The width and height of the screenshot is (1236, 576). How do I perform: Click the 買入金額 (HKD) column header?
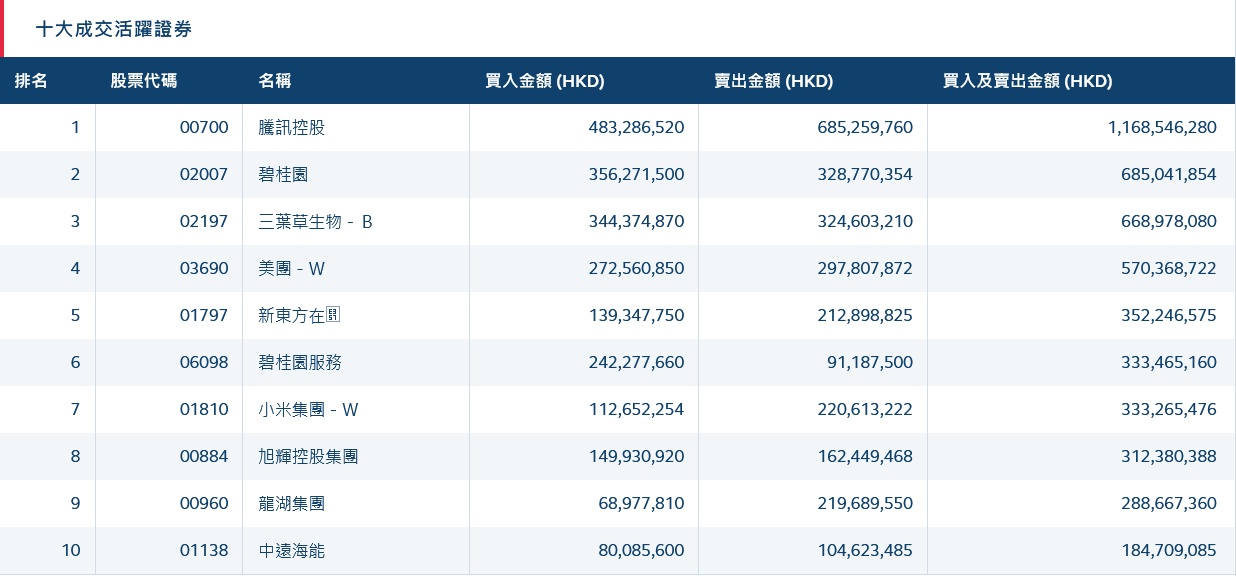(545, 81)
